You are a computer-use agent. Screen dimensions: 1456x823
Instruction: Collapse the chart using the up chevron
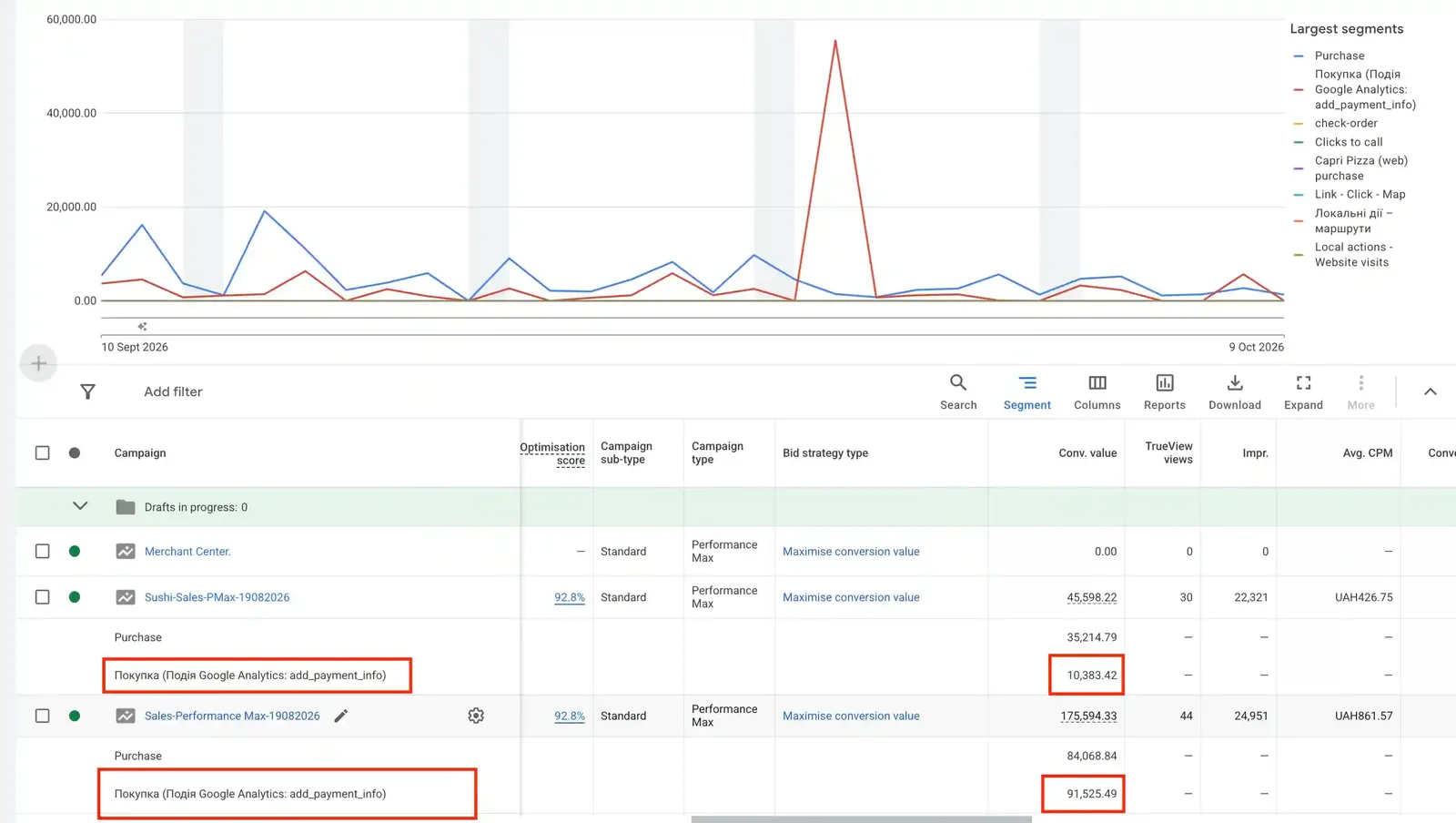(1431, 391)
